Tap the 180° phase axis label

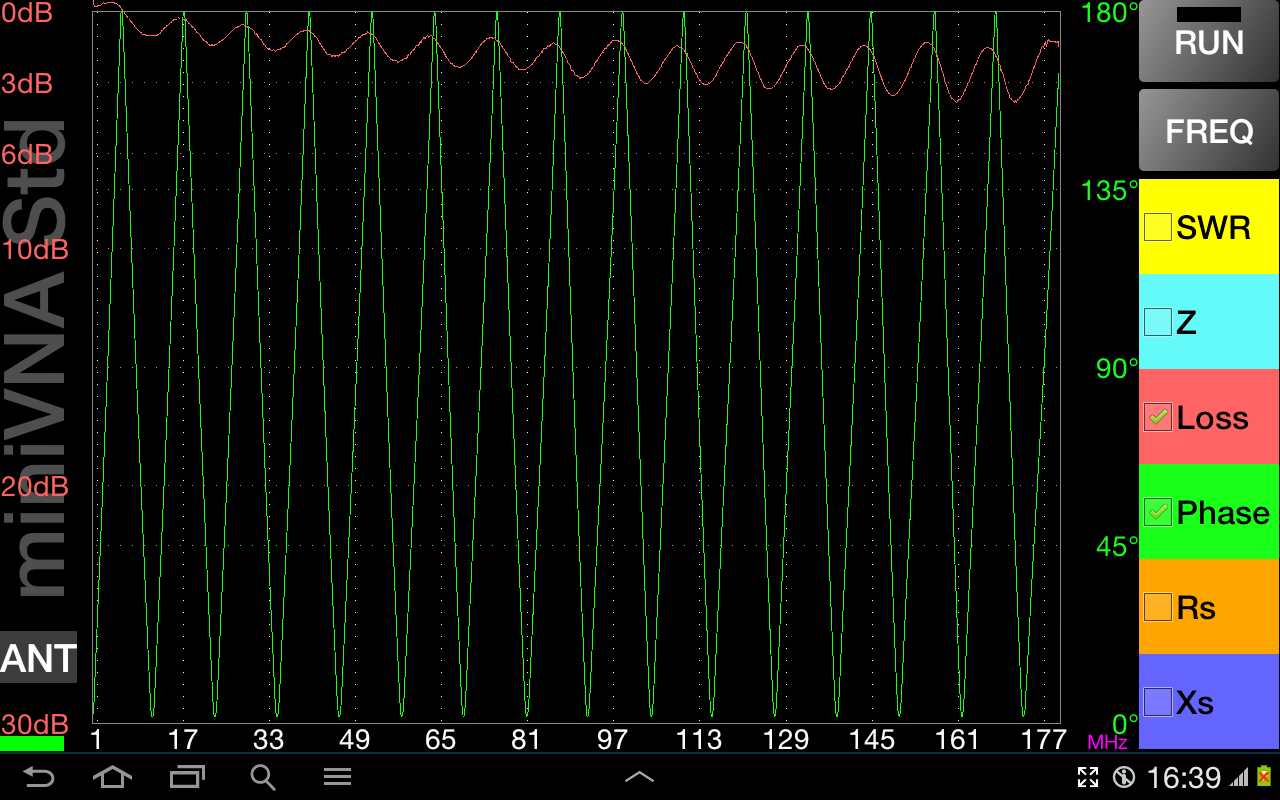tap(1111, 13)
